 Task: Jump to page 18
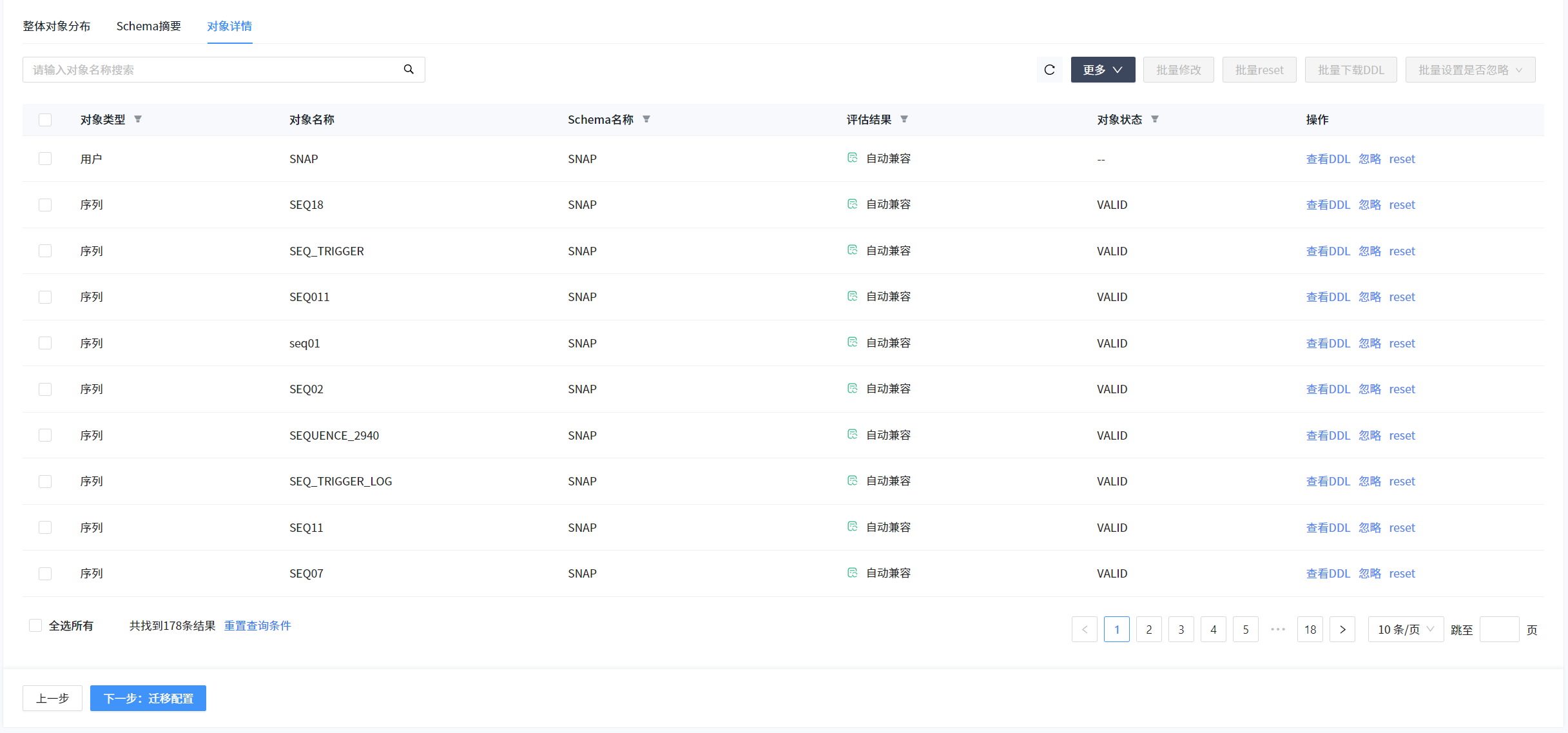[1310, 629]
